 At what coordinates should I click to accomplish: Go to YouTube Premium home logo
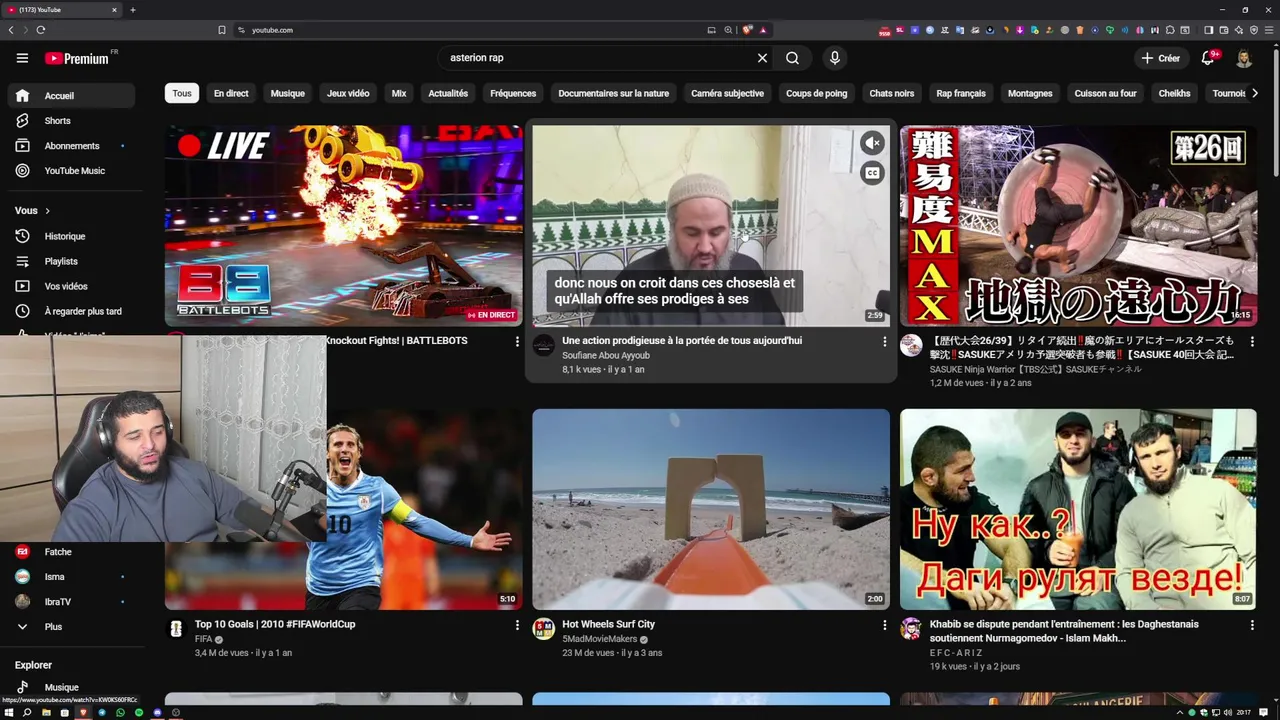coord(77,58)
